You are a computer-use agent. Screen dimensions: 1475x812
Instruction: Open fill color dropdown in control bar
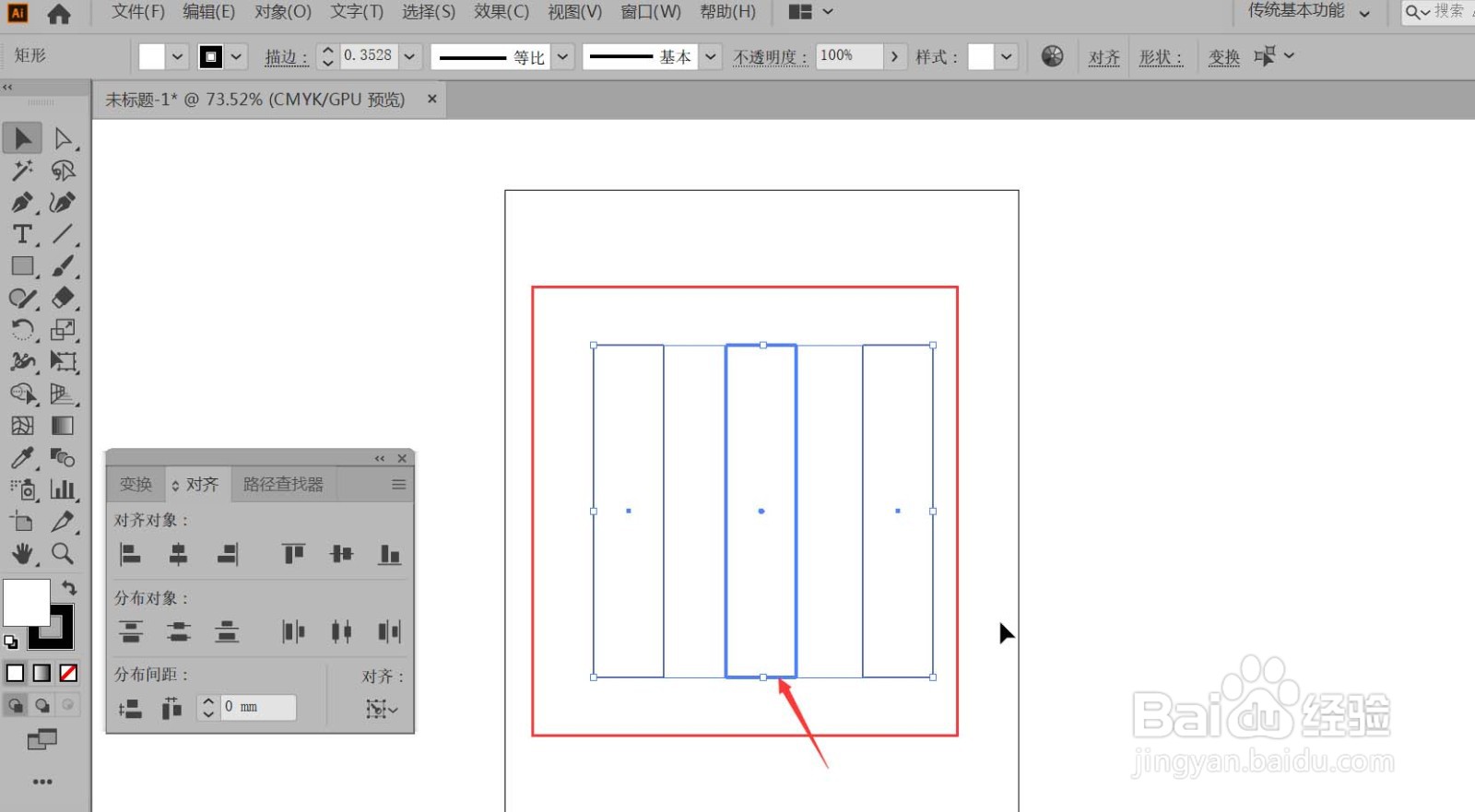178,56
